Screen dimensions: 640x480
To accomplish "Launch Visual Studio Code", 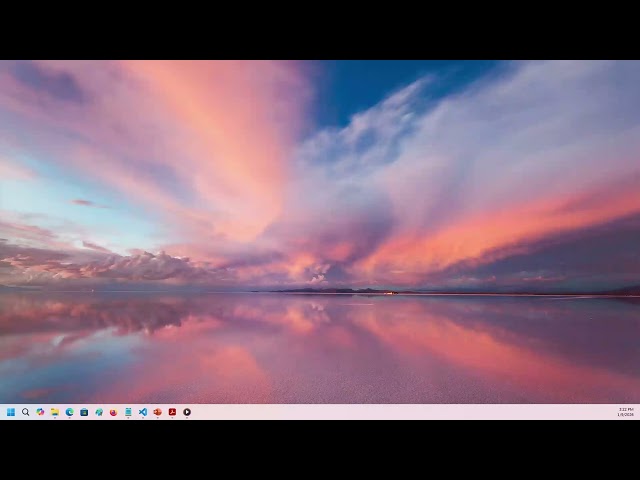I will (x=143, y=412).
